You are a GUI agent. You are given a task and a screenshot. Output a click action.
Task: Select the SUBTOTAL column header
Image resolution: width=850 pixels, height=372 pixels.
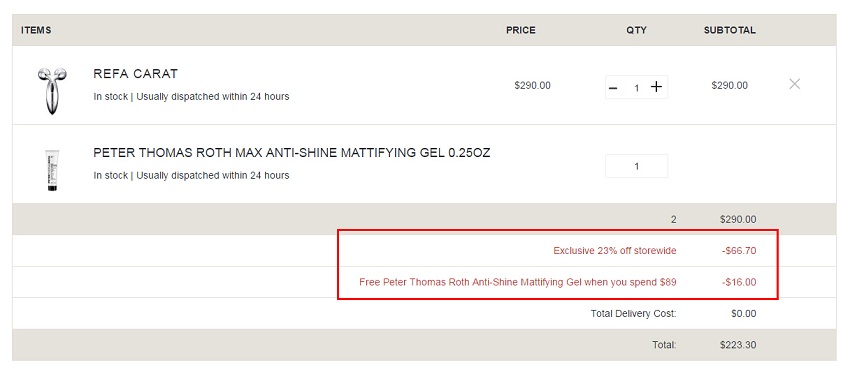pos(730,30)
